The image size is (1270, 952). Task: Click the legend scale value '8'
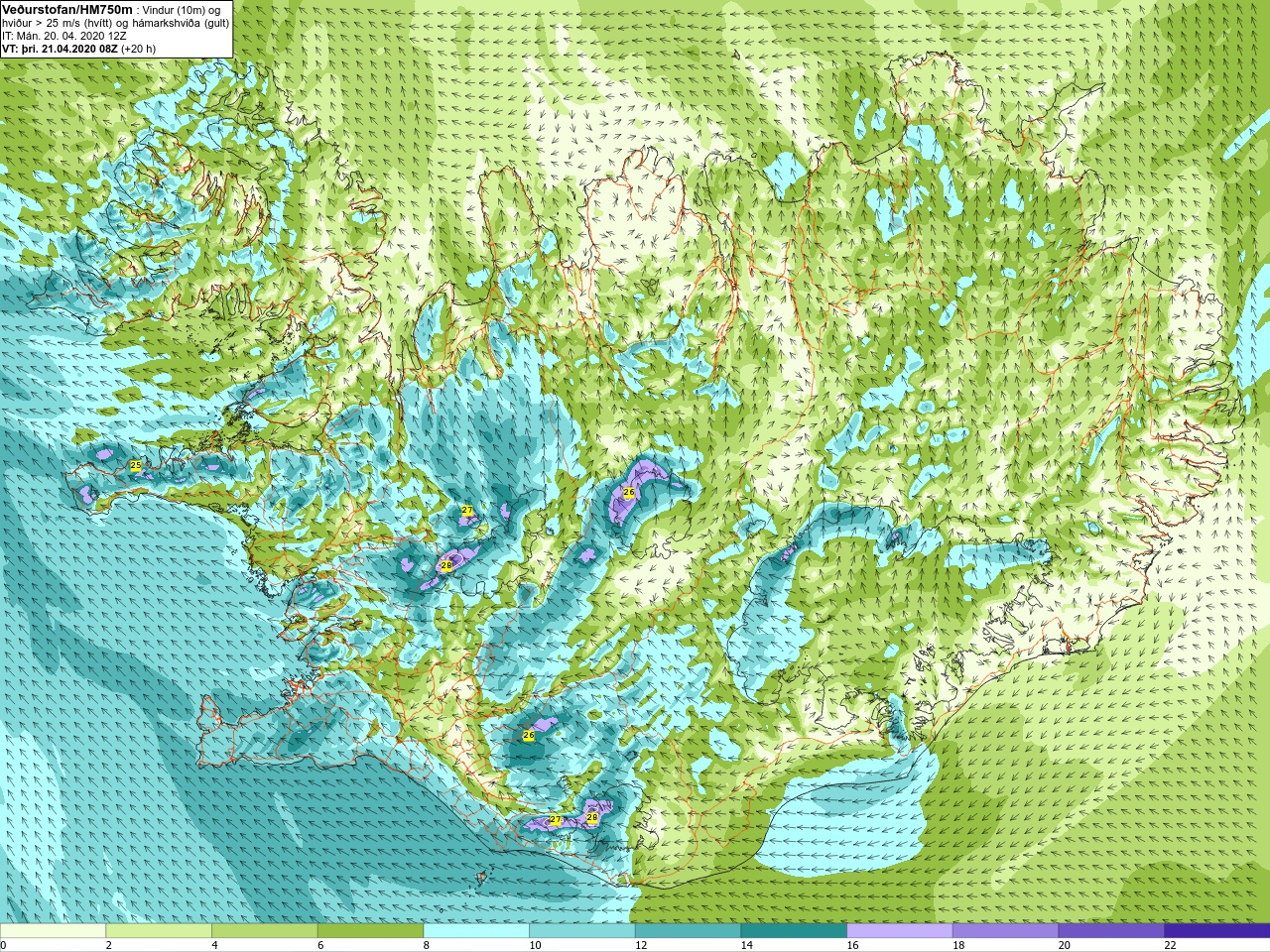(x=426, y=945)
